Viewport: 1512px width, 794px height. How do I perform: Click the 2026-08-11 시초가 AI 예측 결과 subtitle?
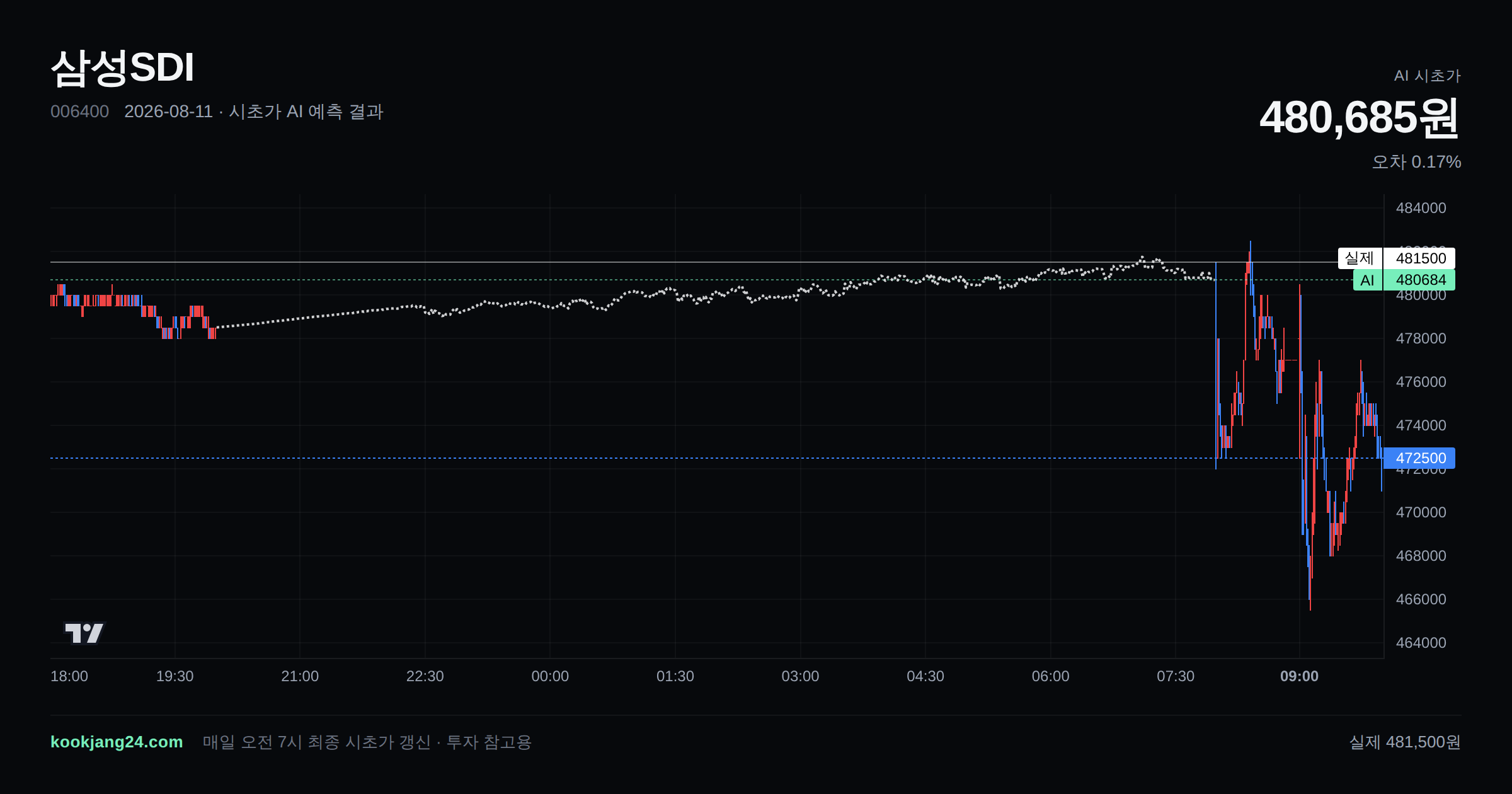tap(254, 112)
